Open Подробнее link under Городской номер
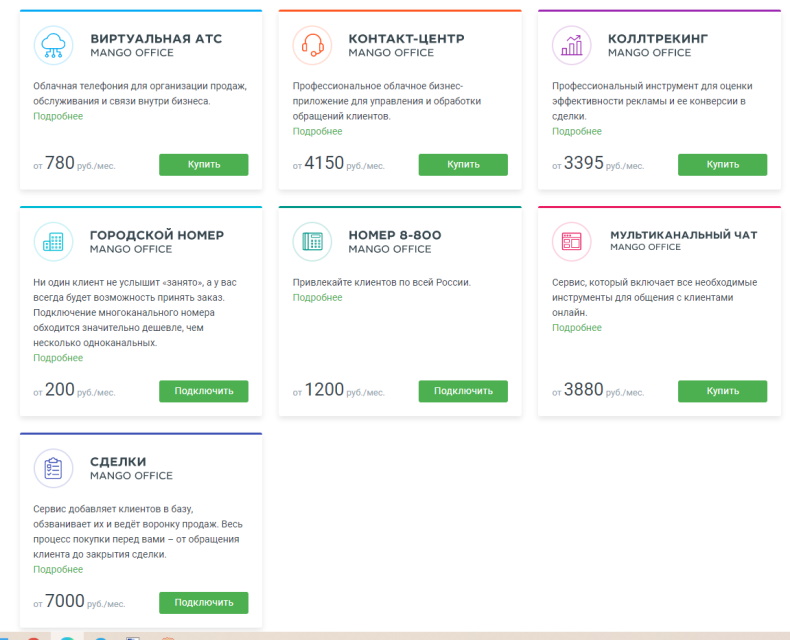This screenshot has width=790, height=640. pyautogui.click(x=58, y=358)
